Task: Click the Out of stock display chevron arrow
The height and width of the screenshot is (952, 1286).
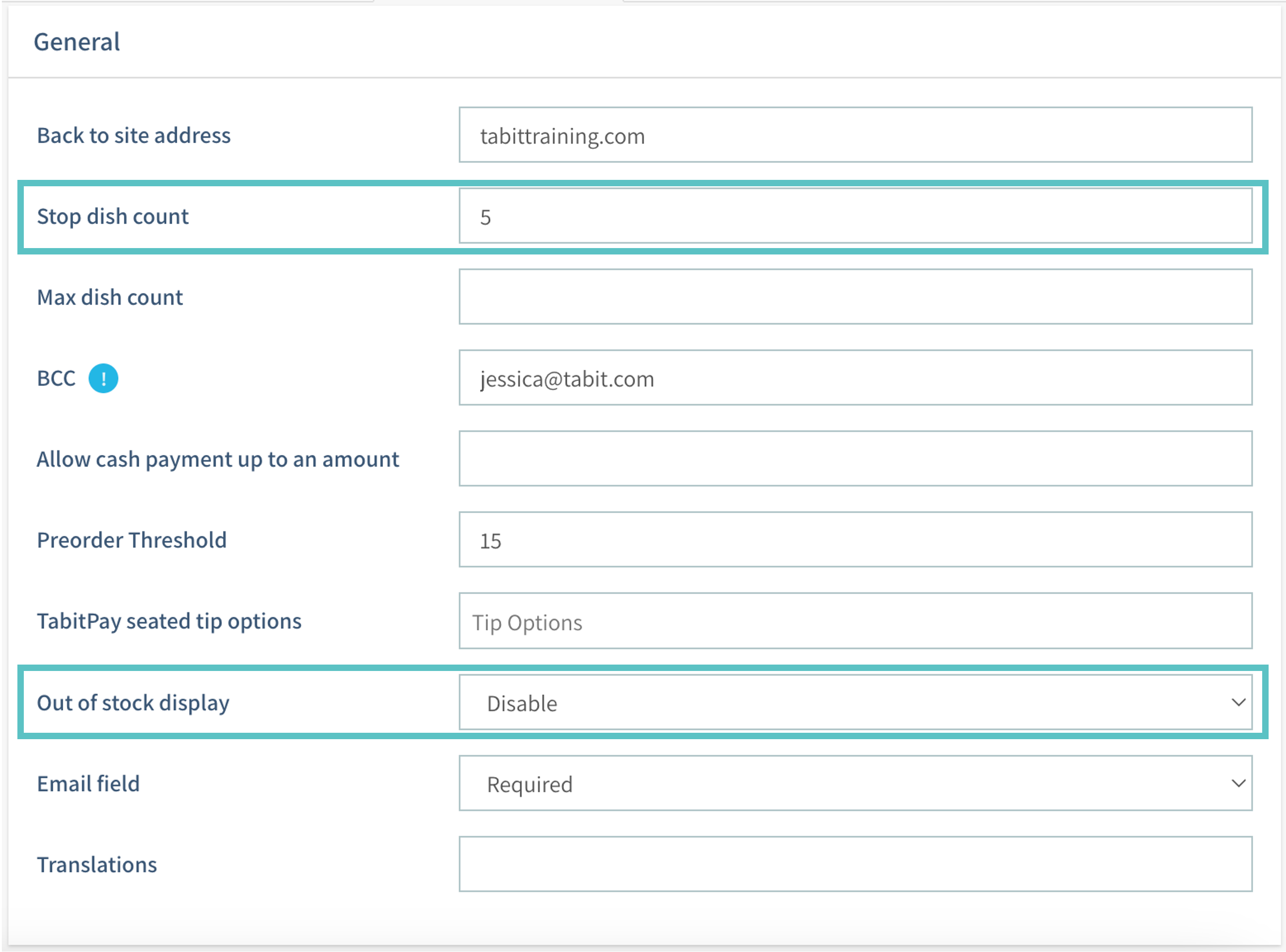Action: point(1237,703)
